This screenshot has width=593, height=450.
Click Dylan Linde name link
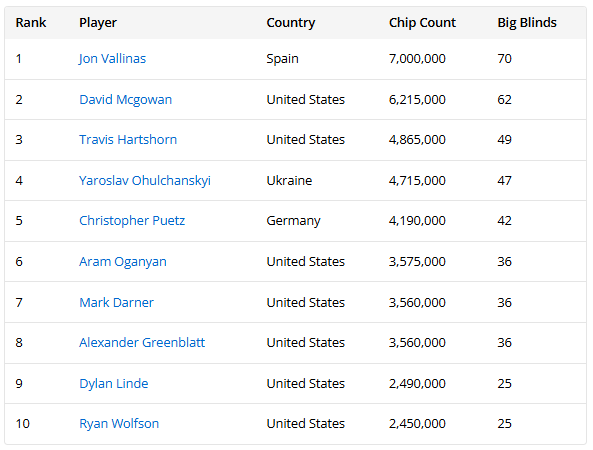tap(113, 384)
